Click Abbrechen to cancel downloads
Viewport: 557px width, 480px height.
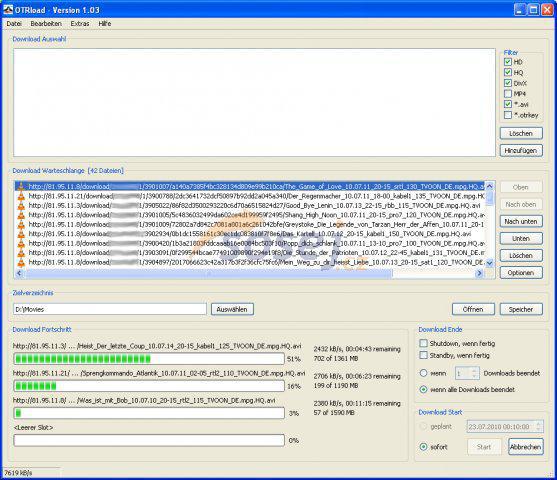coord(525,447)
